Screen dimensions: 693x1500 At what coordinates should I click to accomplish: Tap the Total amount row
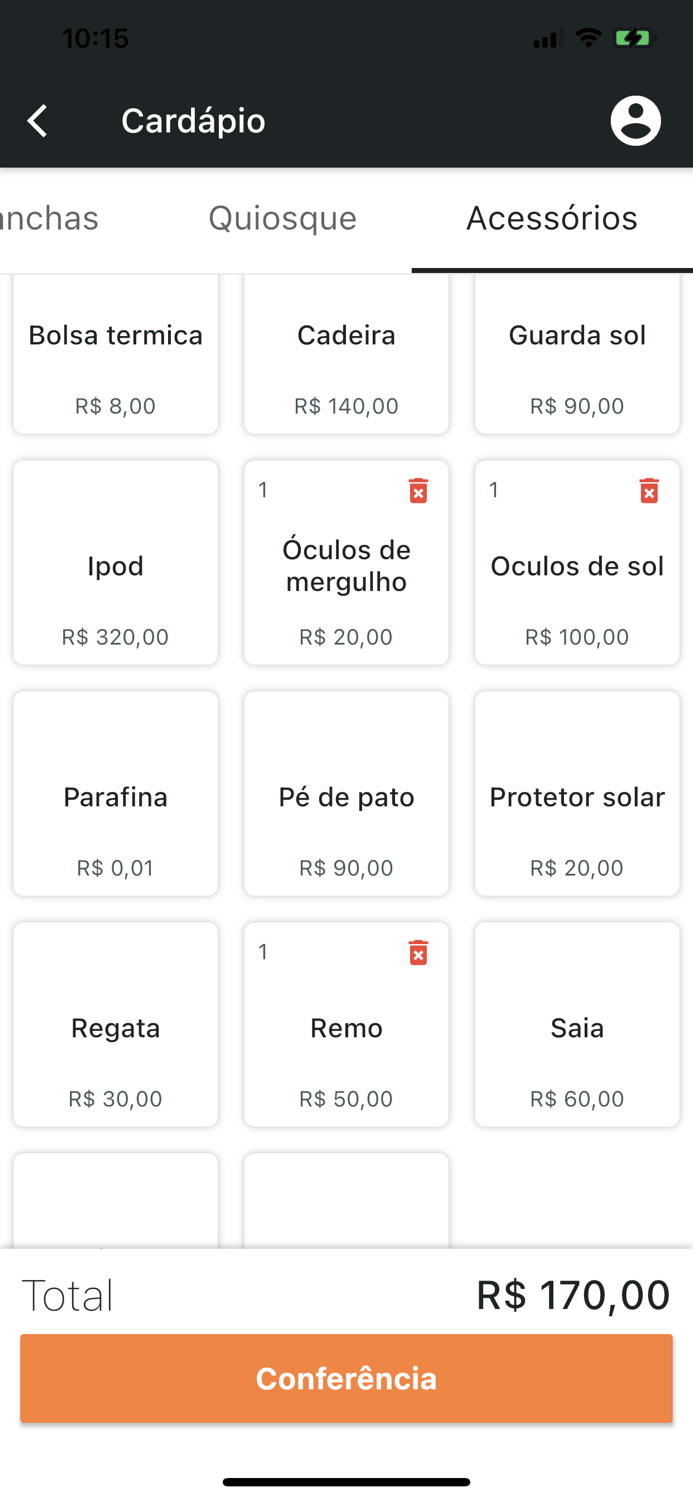[x=346, y=1293]
